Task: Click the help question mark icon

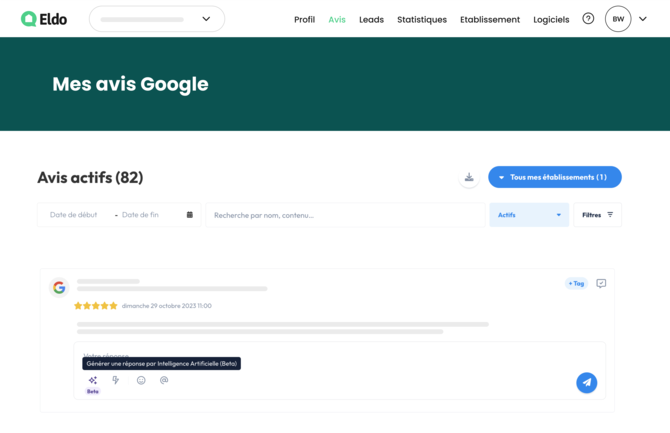Action: point(588,19)
